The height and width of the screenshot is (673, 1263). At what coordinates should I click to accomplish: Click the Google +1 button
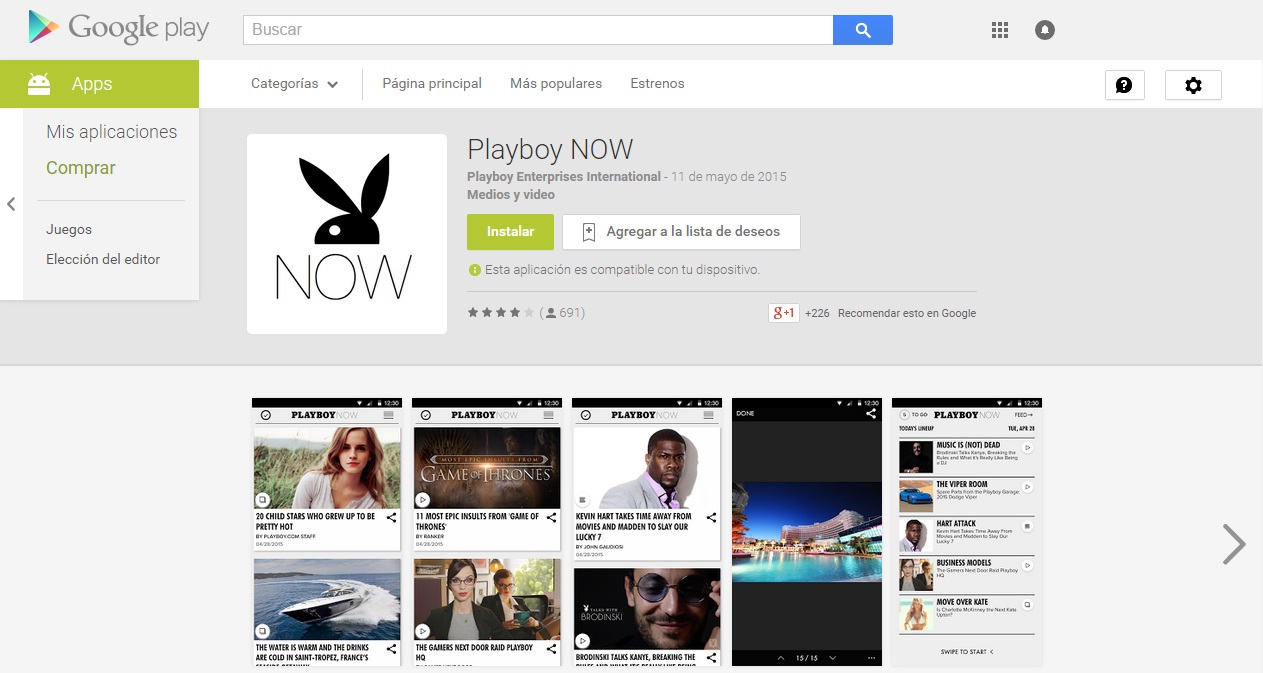pyautogui.click(x=783, y=313)
